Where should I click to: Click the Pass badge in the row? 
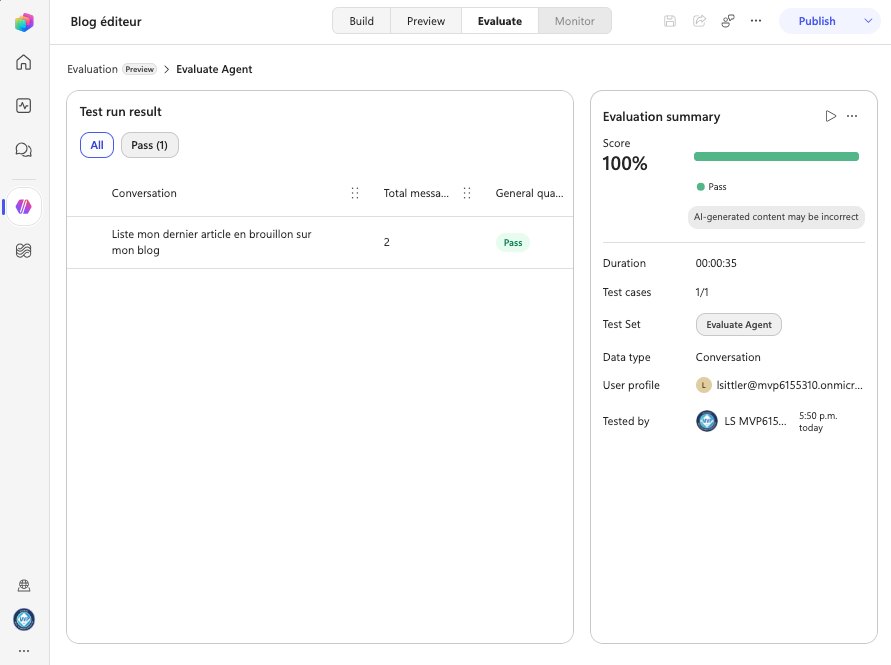pos(513,243)
